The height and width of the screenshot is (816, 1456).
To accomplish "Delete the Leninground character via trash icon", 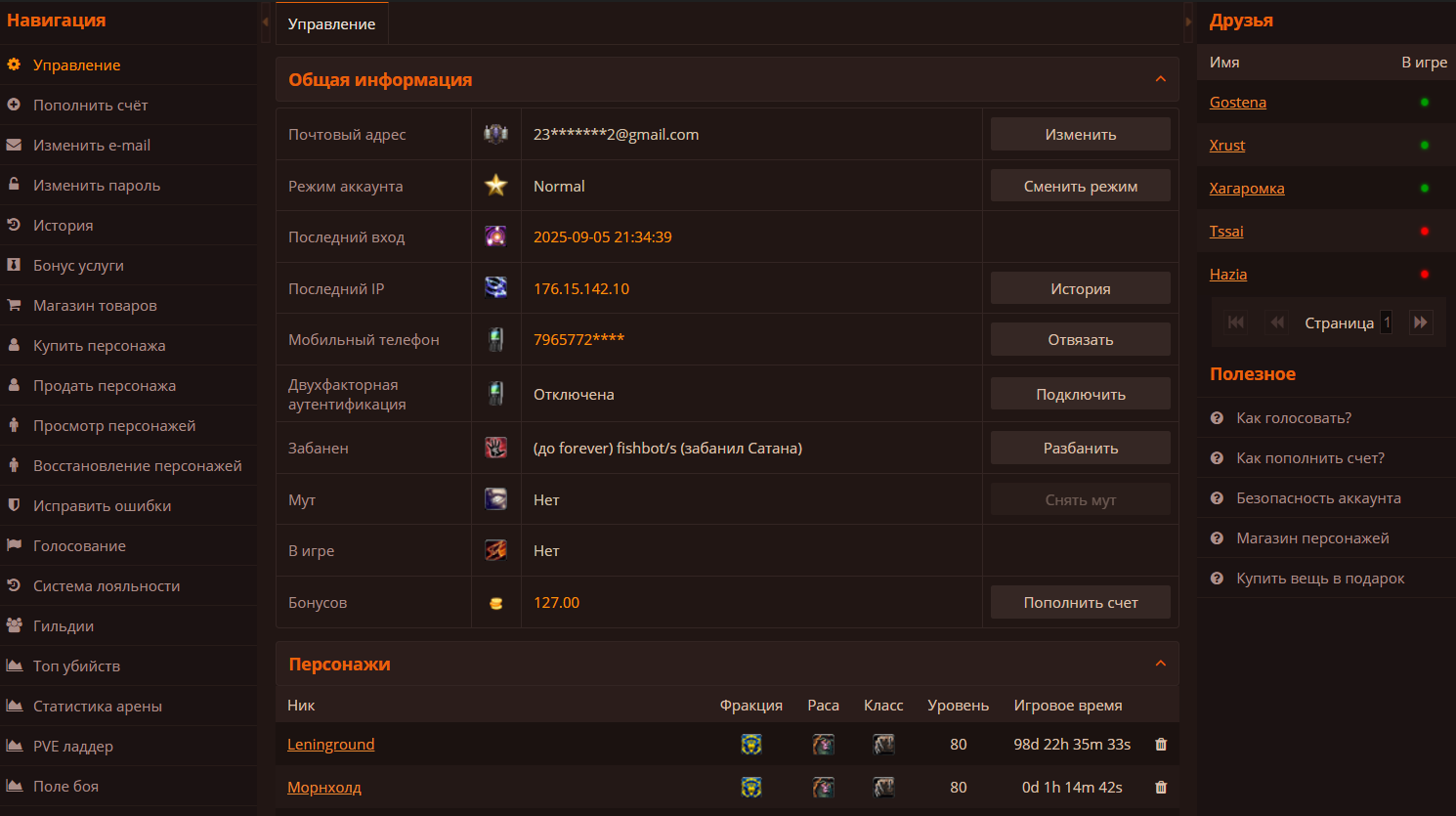I will 1161,745.
